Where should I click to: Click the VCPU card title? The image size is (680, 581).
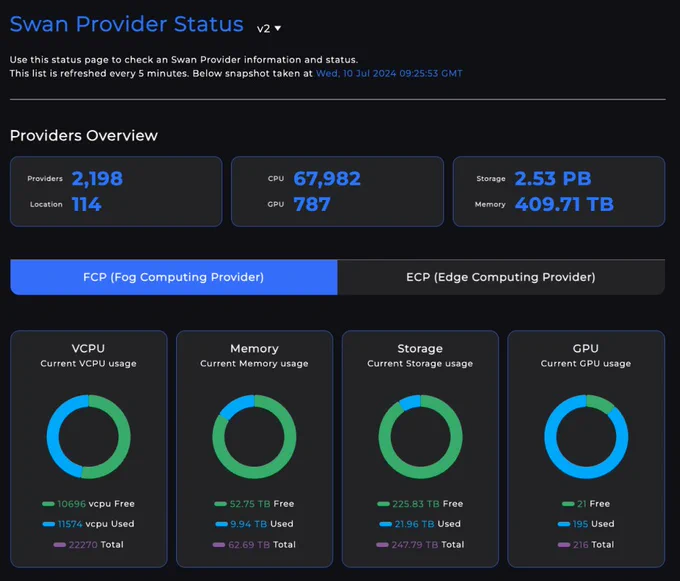[88, 349]
